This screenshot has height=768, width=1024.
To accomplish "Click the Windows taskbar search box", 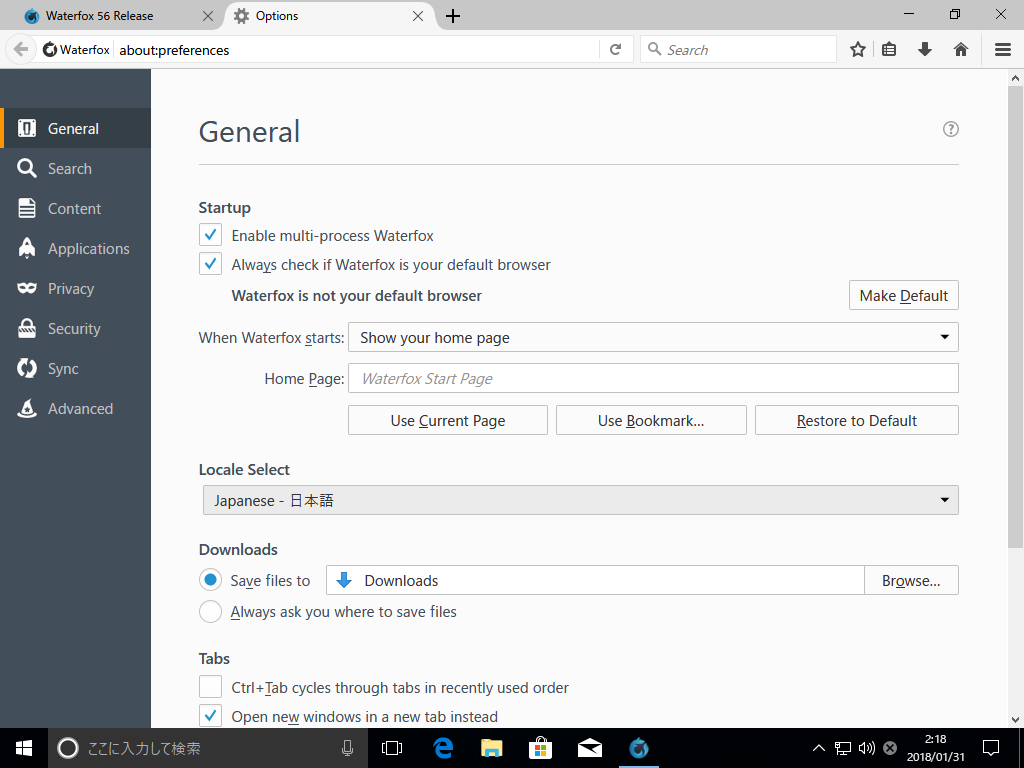I will pos(208,748).
